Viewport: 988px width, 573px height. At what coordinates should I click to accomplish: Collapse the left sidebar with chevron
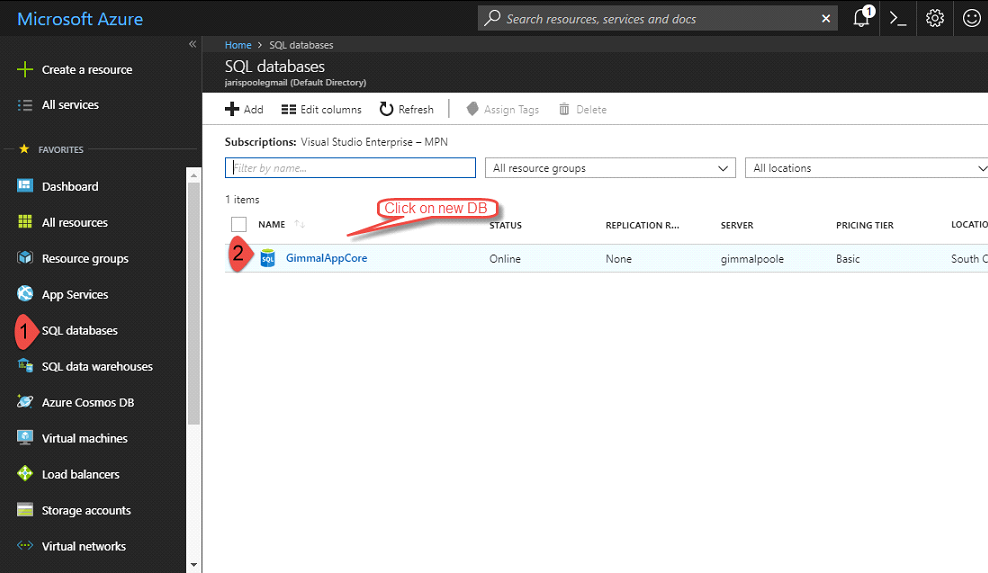coord(192,45)
